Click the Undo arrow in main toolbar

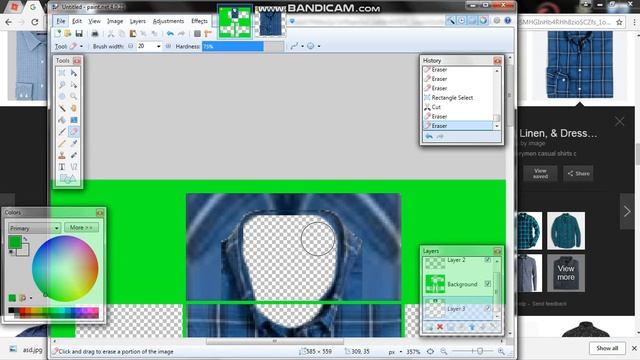click(170, 33)
